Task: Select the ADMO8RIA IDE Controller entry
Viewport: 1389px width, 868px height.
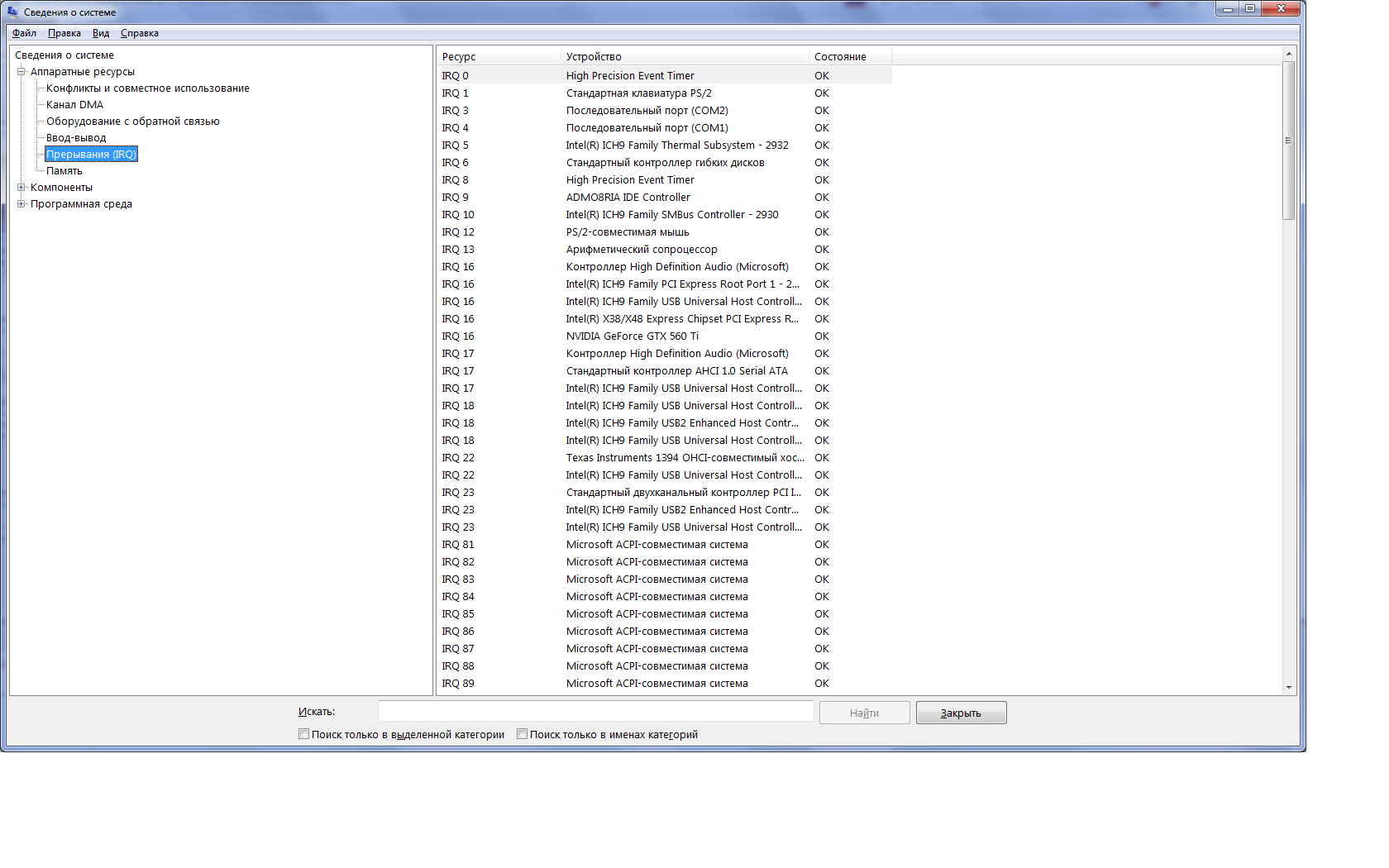Action: tap(664, 197)
